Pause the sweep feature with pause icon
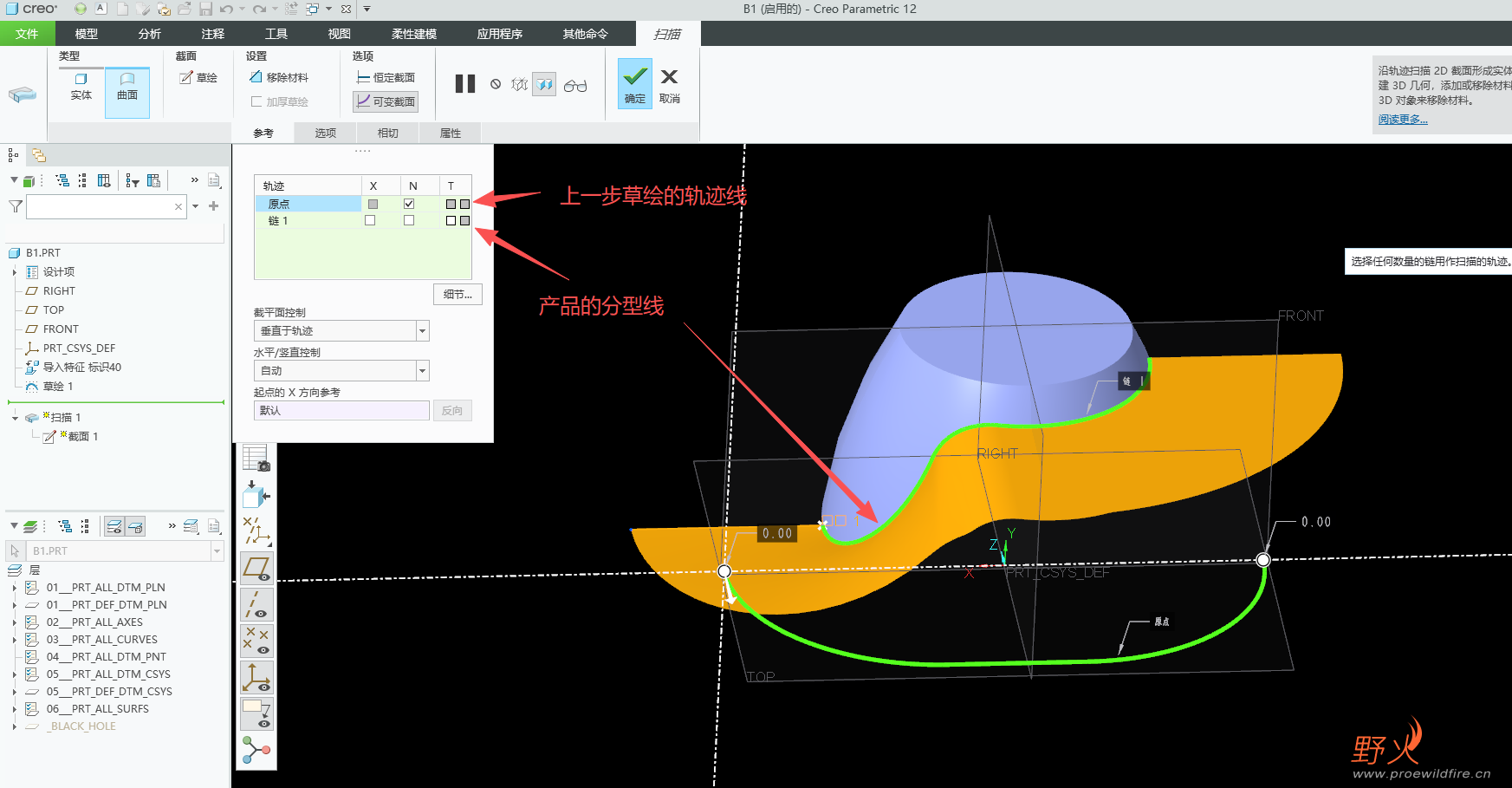The image size is (1512, 788). pyautogui.click(x=465, y=84)
